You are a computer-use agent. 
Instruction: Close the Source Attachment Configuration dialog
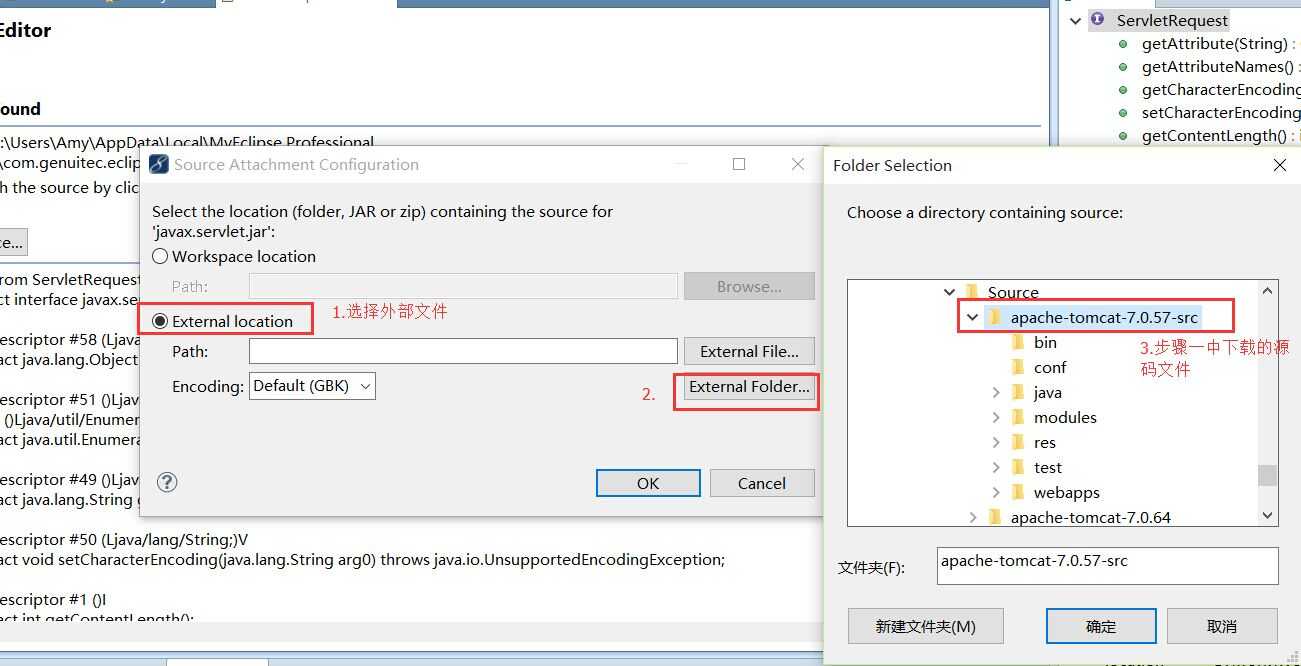797,164
